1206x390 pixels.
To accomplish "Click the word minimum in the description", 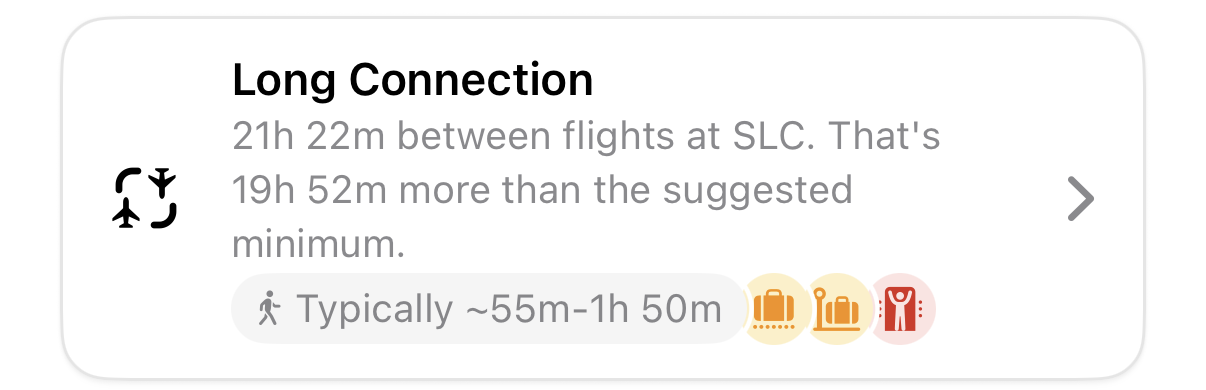I will (x=318, y=245).
